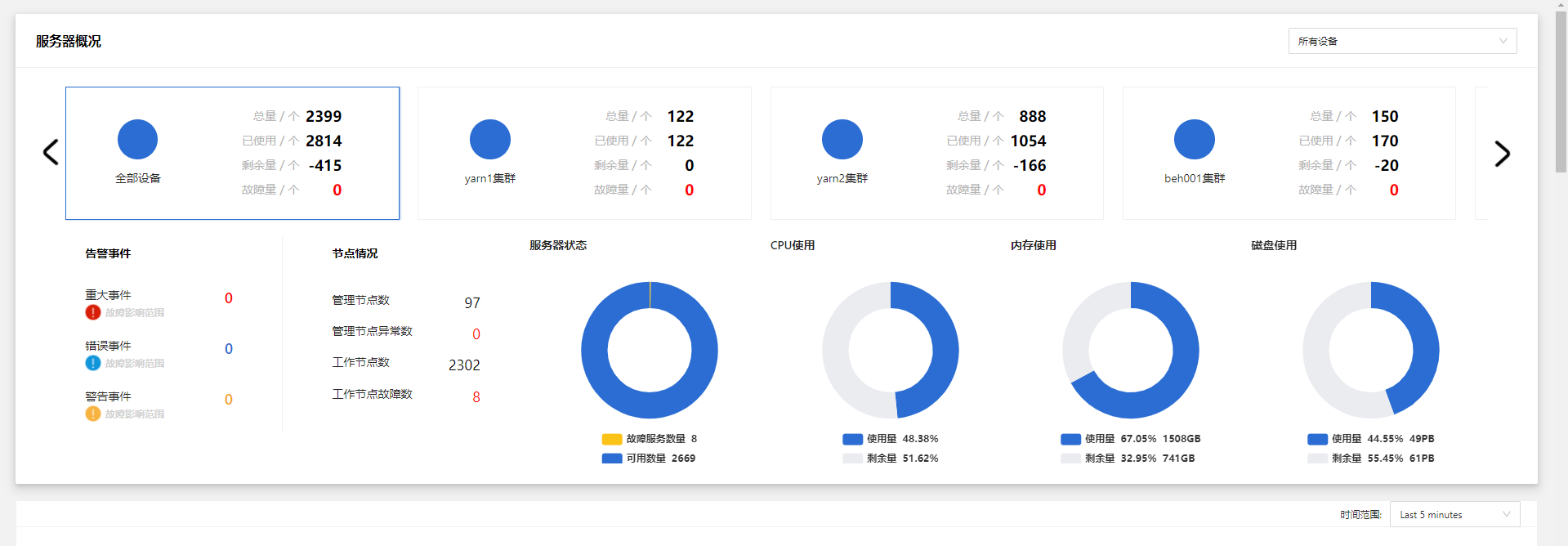Click the 重大事件 count 0
Screen dimensions: 1568x546
229,298
